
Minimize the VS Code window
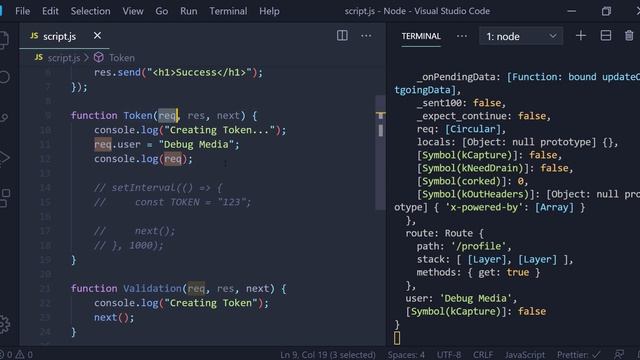point(571,11)
